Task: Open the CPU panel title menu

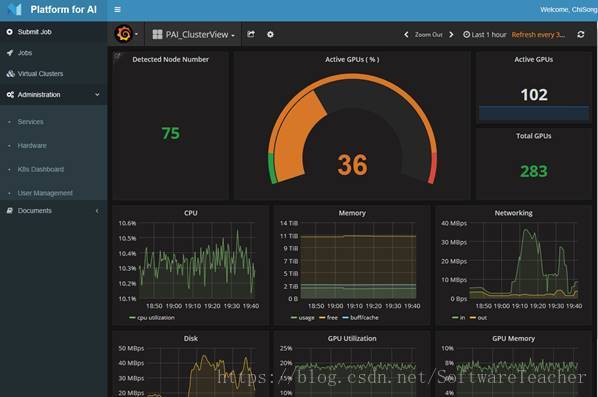Action: (191, 213)
